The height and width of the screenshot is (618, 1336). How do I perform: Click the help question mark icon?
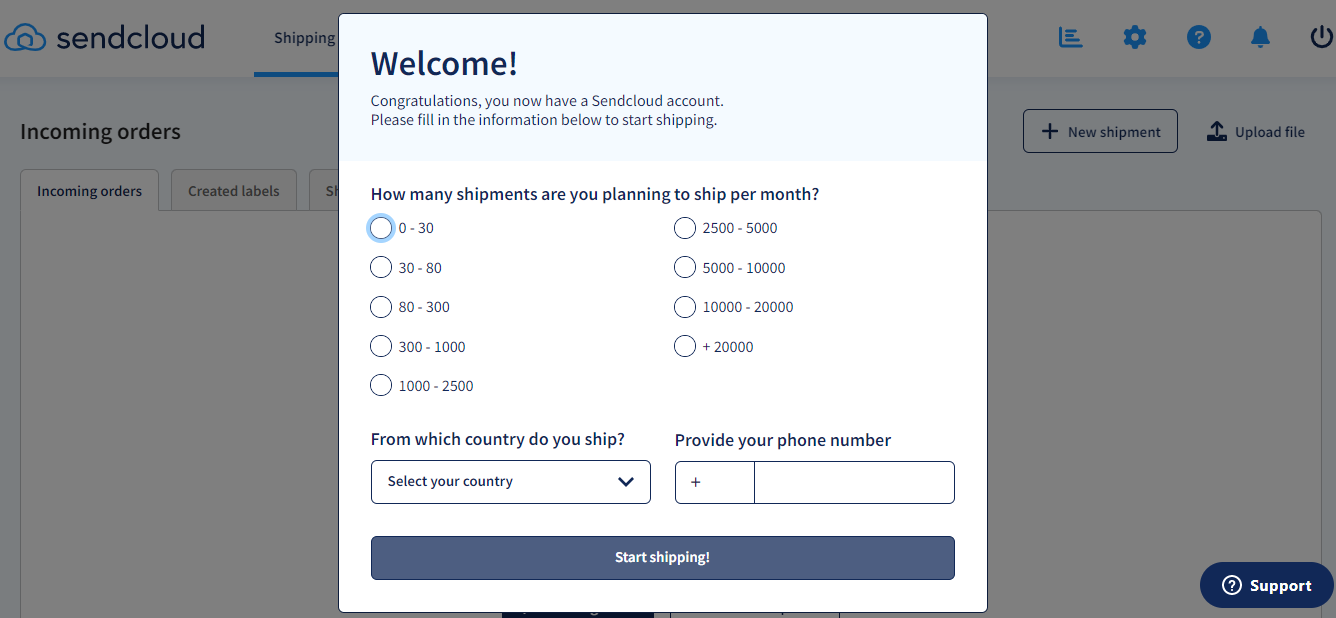(1199, 38)
